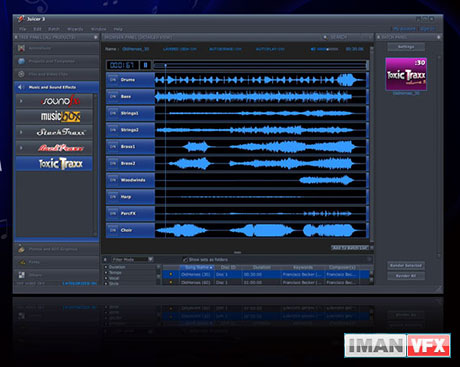Sort by the Duration column header
This screenshot has width=460, height=367.
262,267
